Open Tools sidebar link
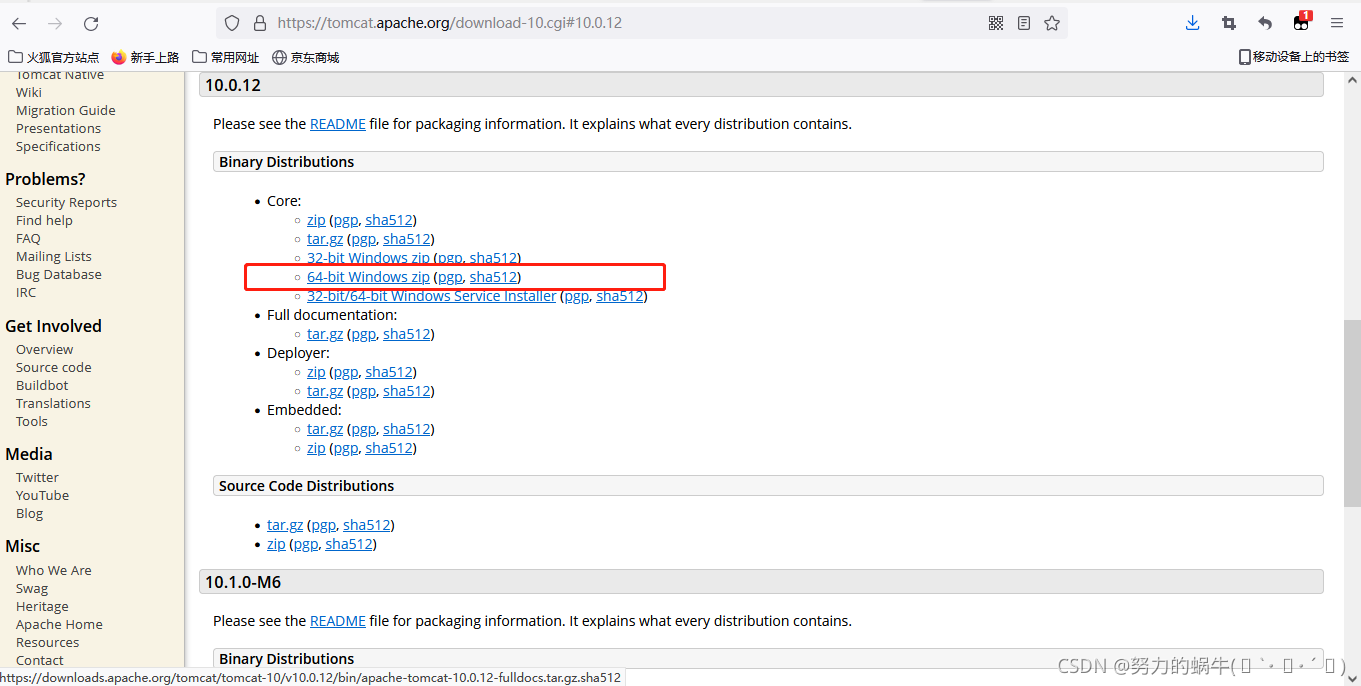This screenshot has height=686, width=1361. 32,421
